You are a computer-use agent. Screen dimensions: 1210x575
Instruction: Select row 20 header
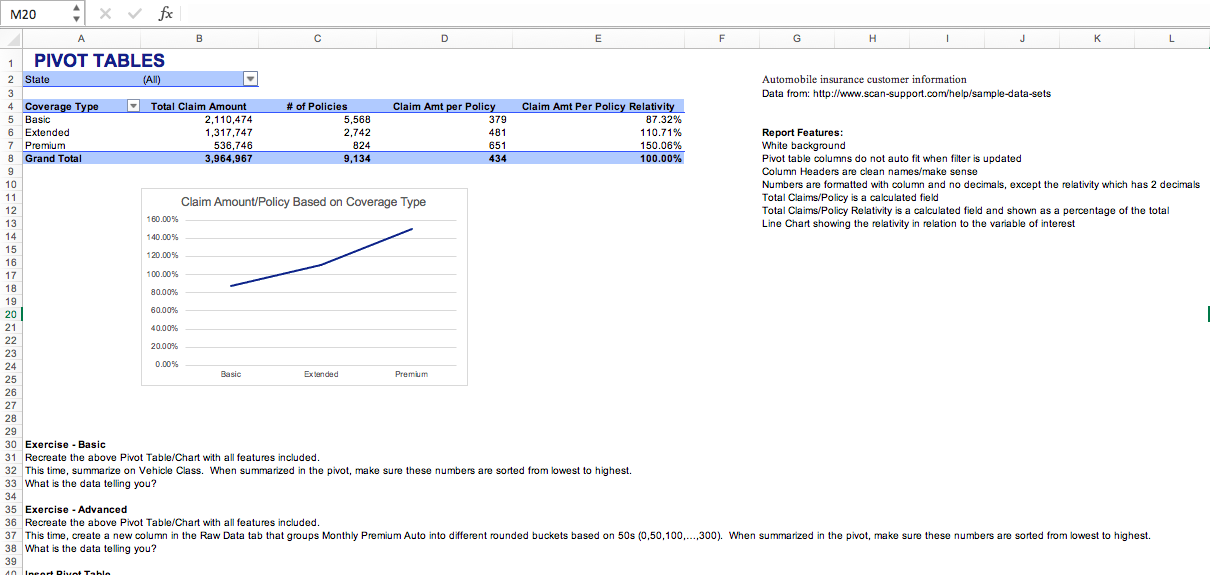[10, 314]
